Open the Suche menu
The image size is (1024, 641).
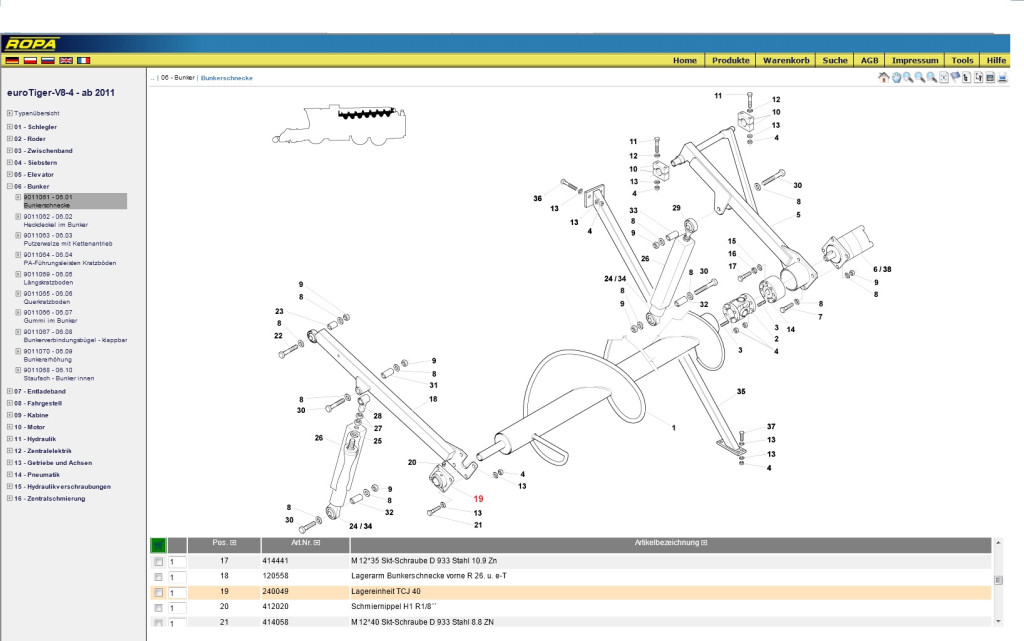[x=835, y=60]
